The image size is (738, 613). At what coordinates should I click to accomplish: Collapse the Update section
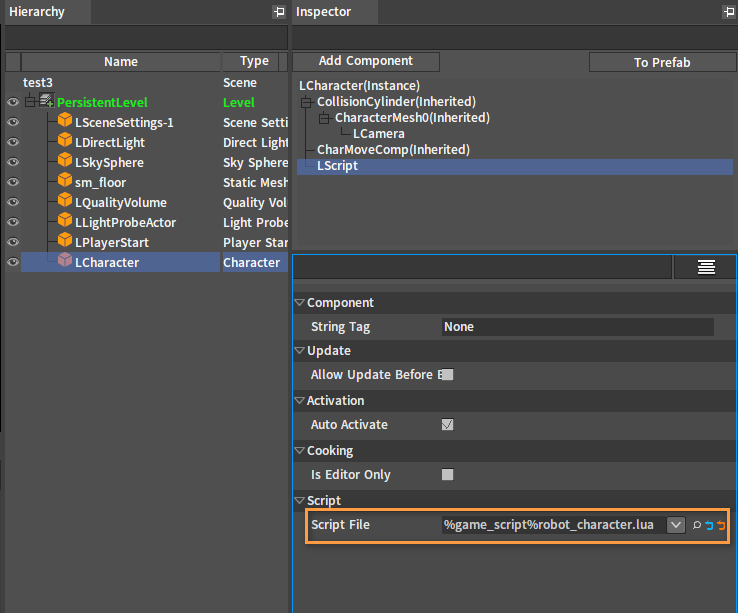[x=299, y=351]
